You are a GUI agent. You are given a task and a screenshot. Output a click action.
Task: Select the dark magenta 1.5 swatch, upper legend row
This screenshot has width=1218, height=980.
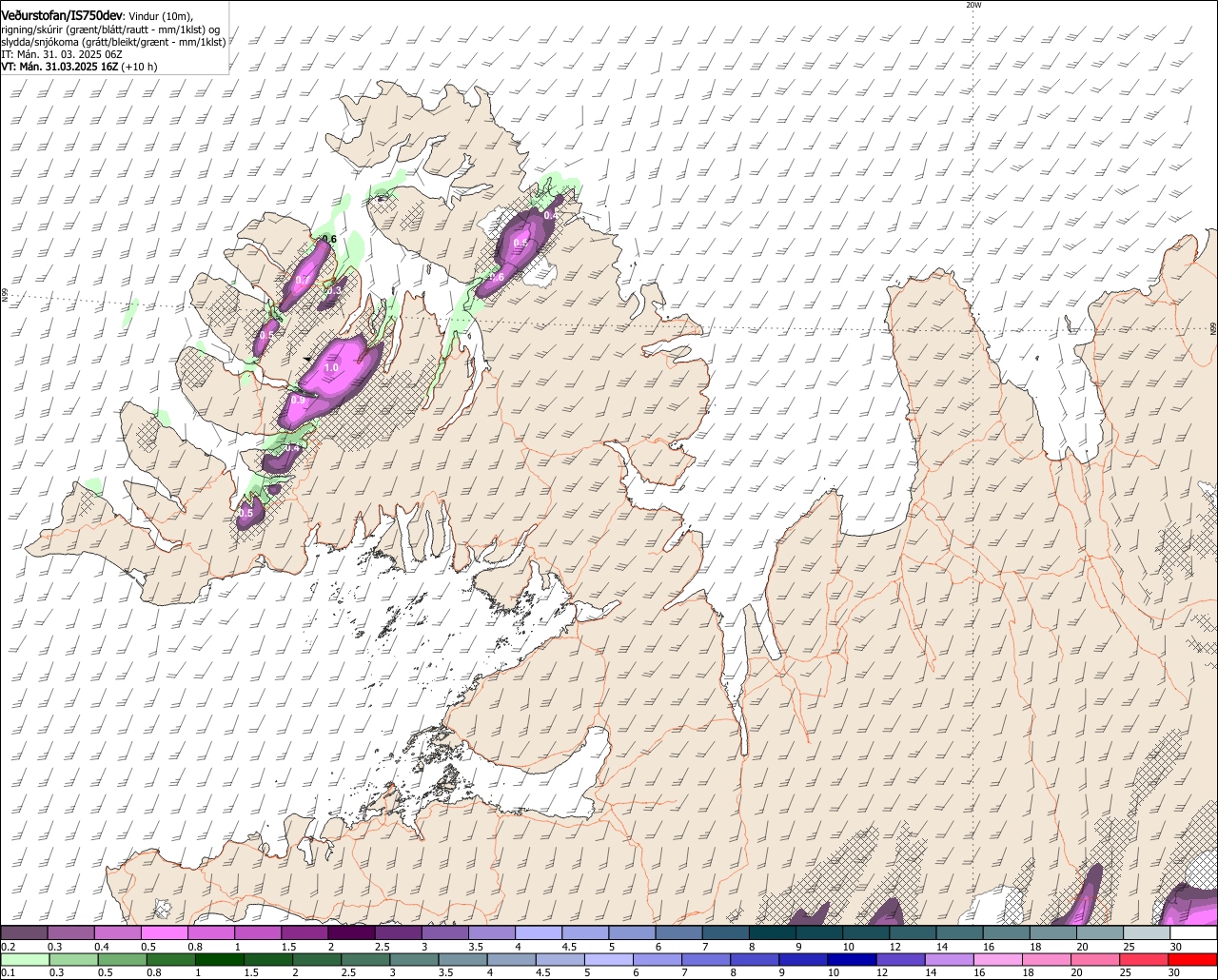[304, 933]
